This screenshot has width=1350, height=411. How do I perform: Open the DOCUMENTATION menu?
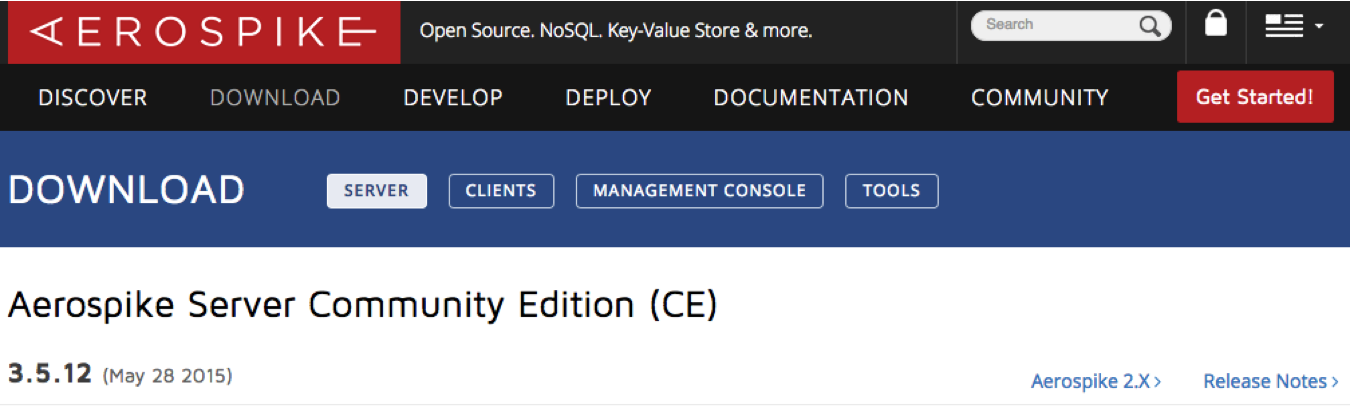coord(811,98)
